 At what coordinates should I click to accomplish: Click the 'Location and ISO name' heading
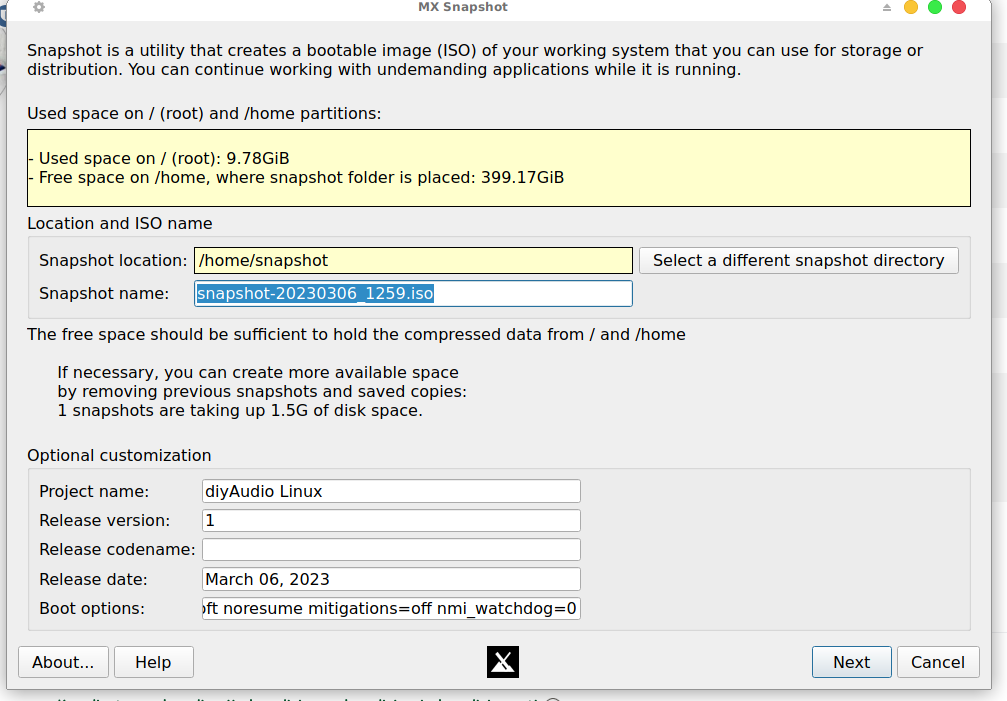click(119, 223)
